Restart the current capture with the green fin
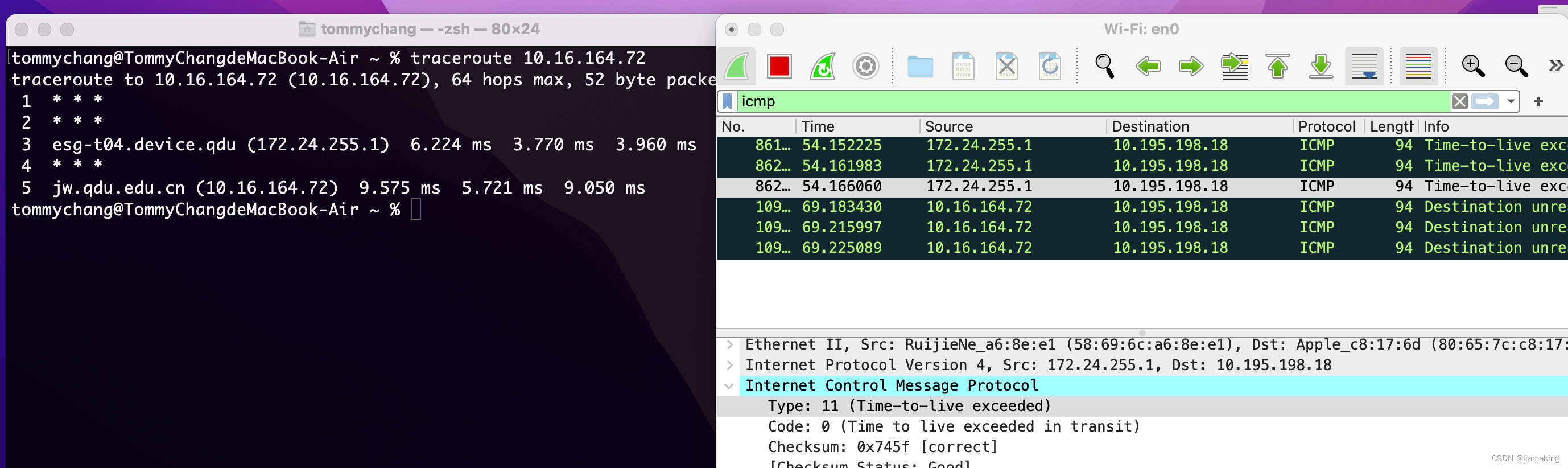This screenshot has width=1568, height=468. point(822,66)
